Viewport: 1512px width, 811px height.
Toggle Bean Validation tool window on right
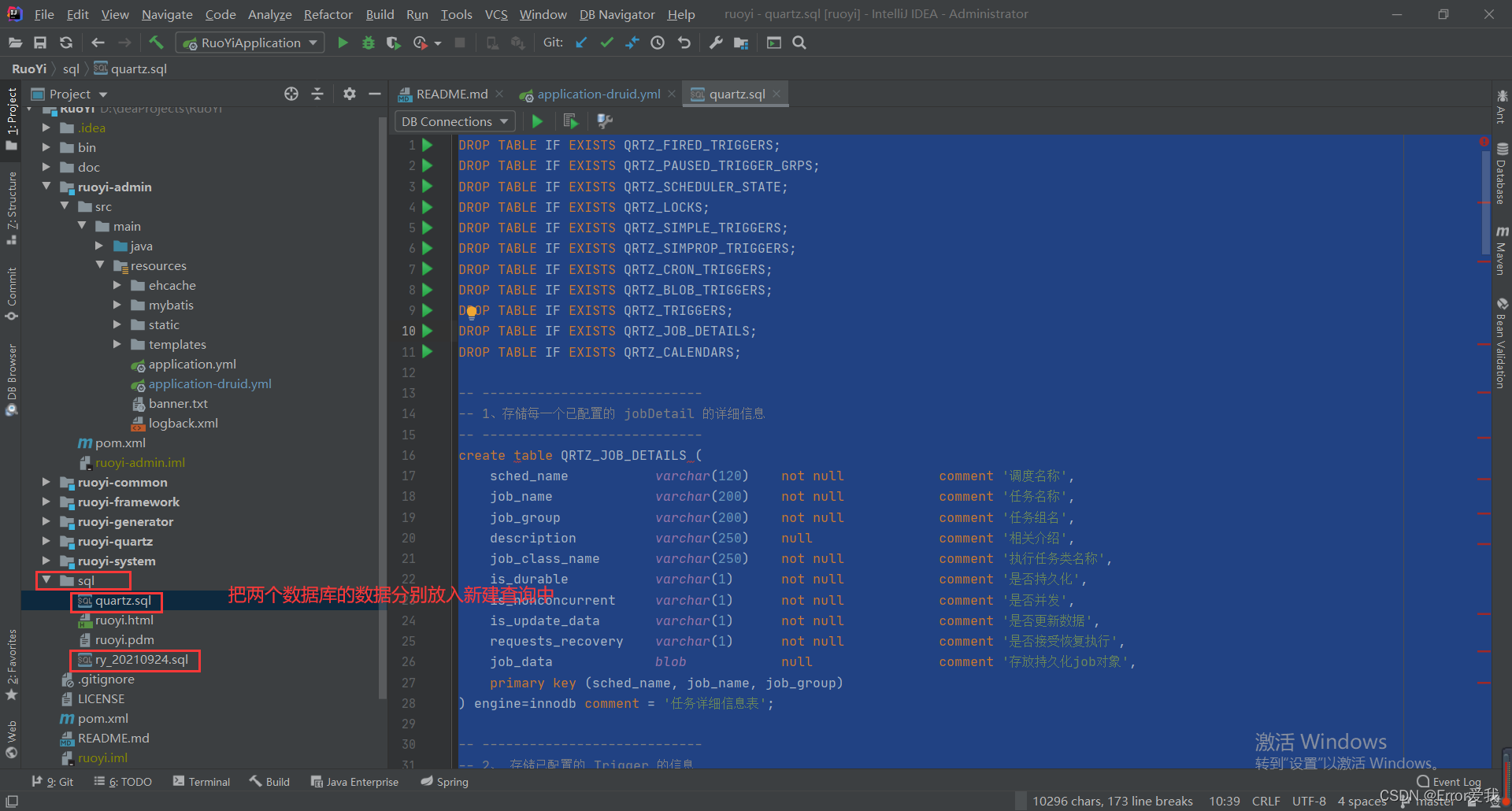[1502, 343]
